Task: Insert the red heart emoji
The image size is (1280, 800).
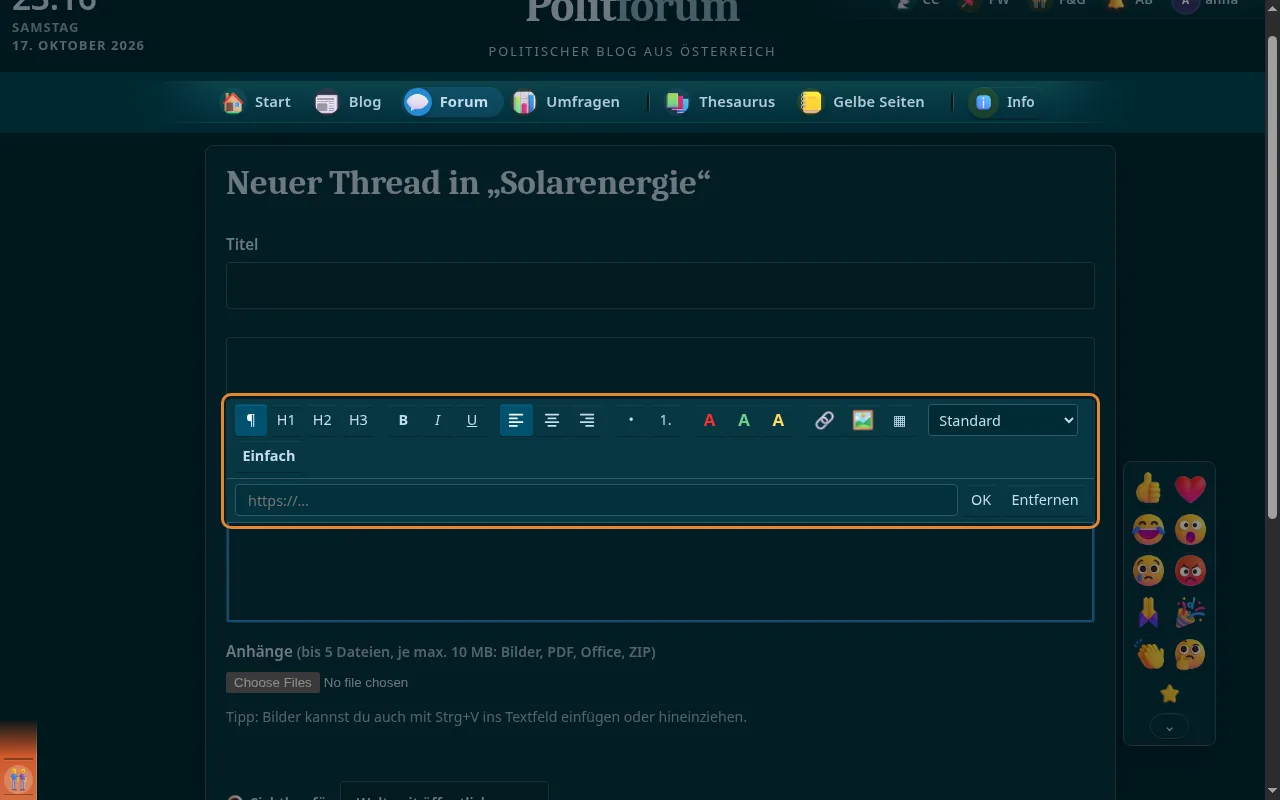Action: [x=1190, y=488]
